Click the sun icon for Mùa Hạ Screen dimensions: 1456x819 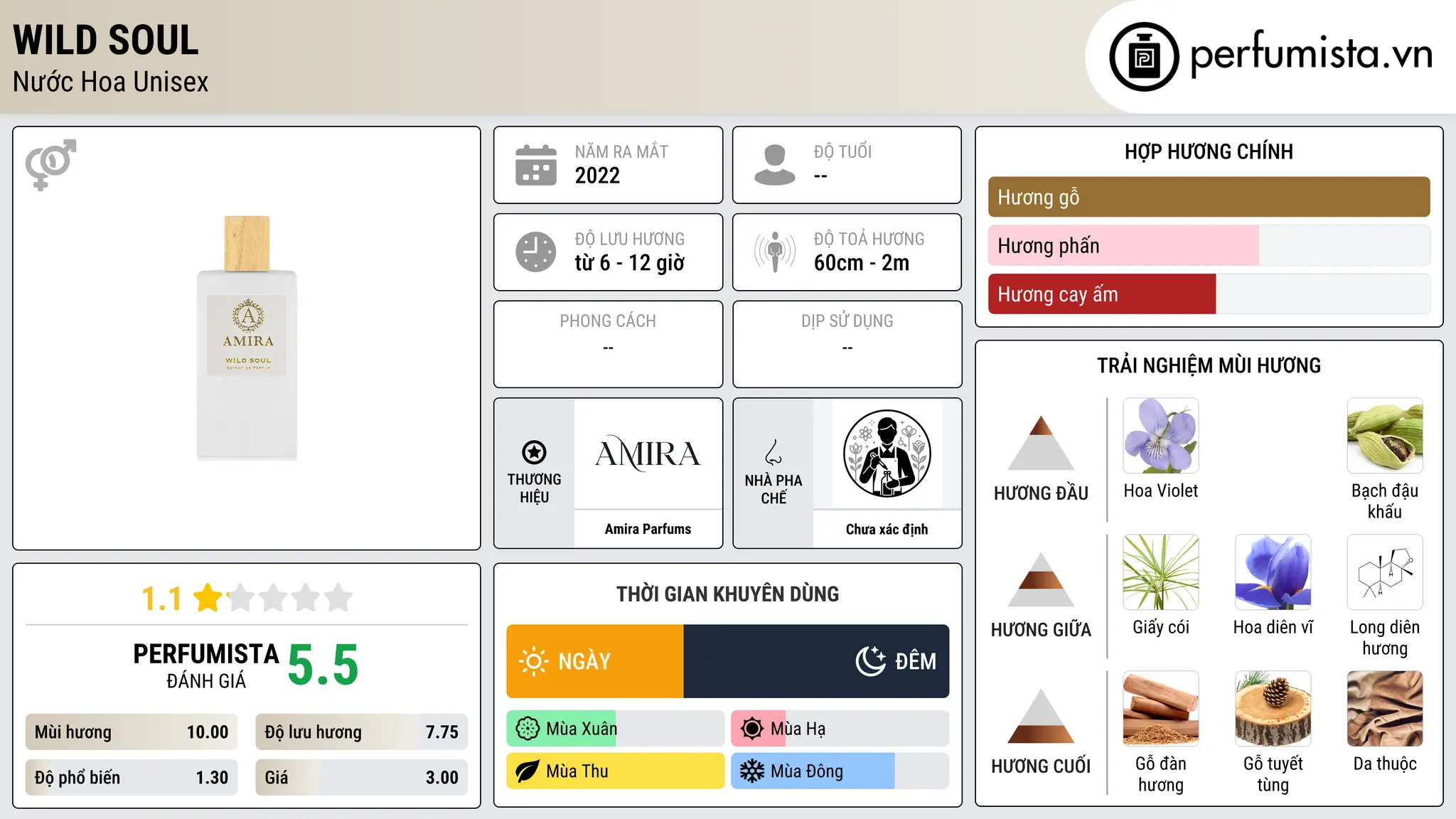752,729
